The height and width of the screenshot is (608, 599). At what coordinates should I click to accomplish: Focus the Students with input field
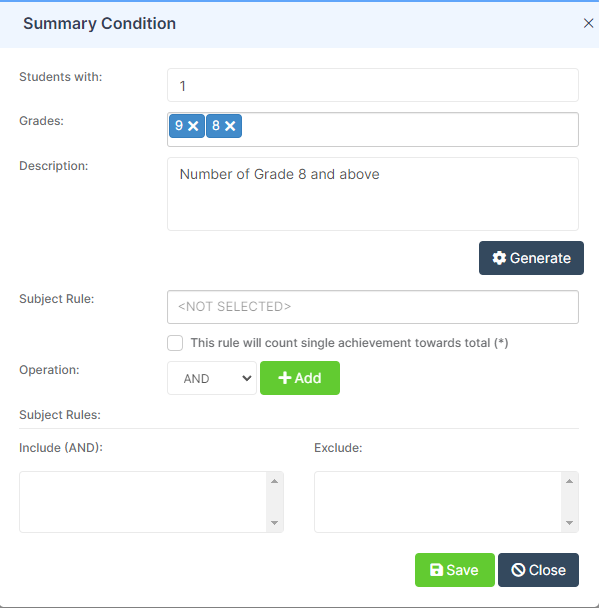(x=373, y=85)
